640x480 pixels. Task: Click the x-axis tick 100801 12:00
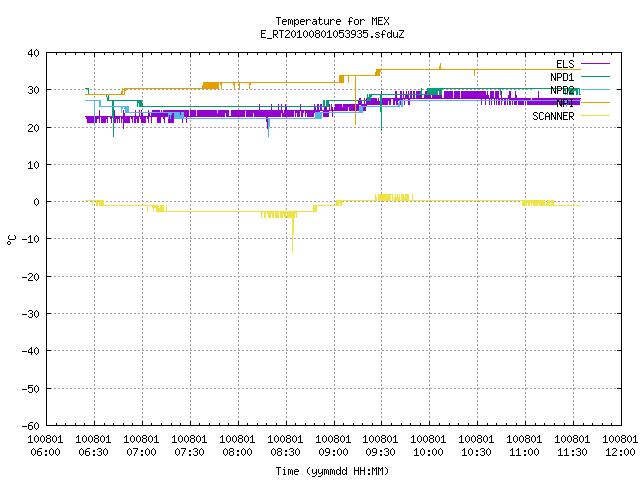coord(620,445)
